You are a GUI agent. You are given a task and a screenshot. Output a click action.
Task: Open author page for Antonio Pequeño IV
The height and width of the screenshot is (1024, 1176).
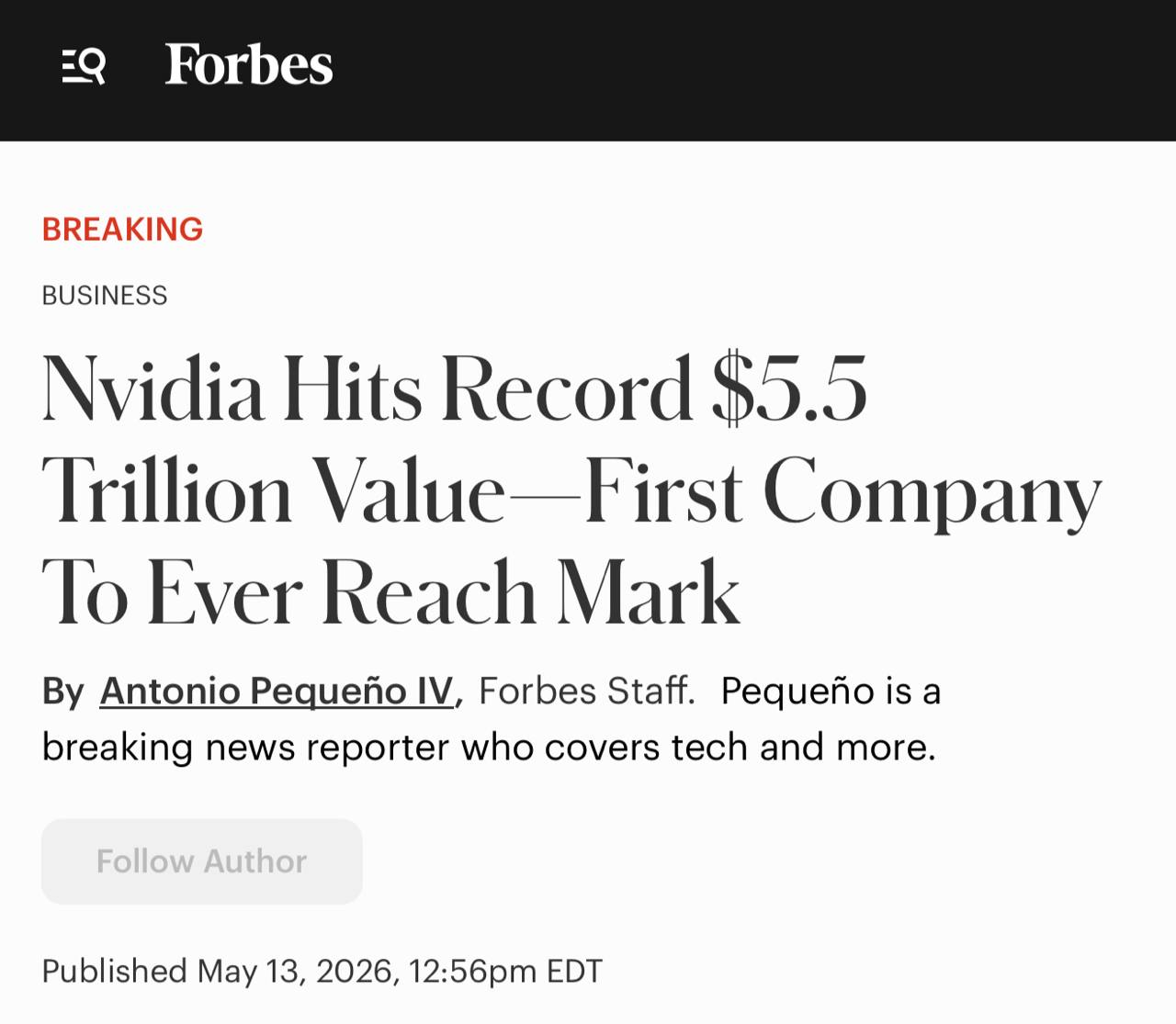[x=277, y=691]
